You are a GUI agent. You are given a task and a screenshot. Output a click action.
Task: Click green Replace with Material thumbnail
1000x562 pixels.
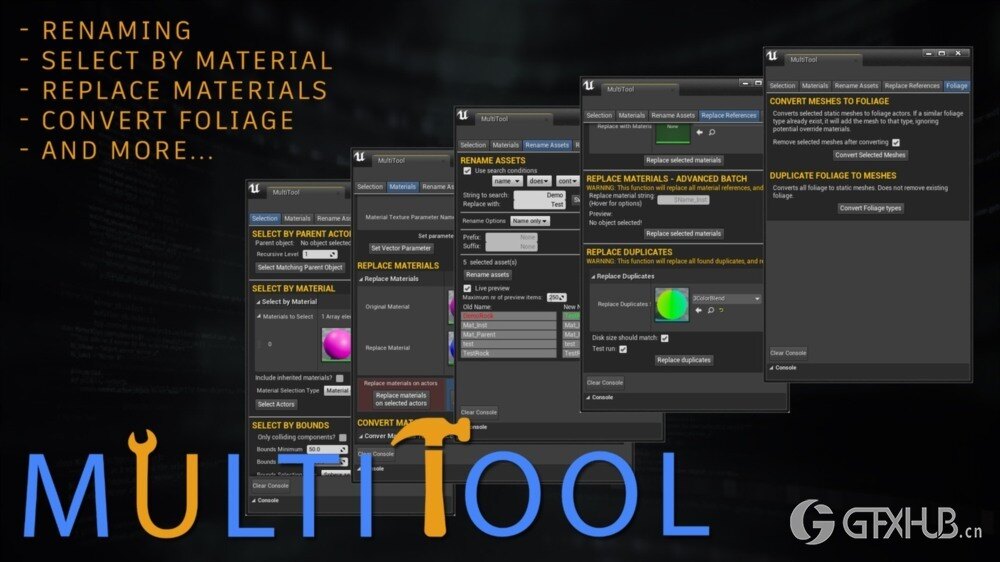click(672, 132)
